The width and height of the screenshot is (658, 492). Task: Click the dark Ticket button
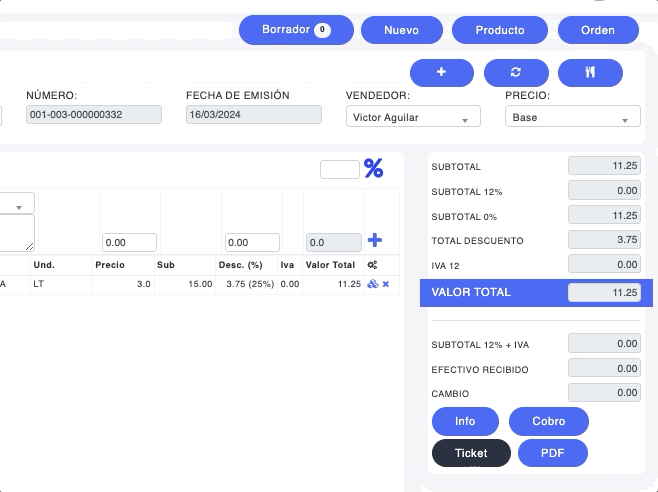(471, 453)
